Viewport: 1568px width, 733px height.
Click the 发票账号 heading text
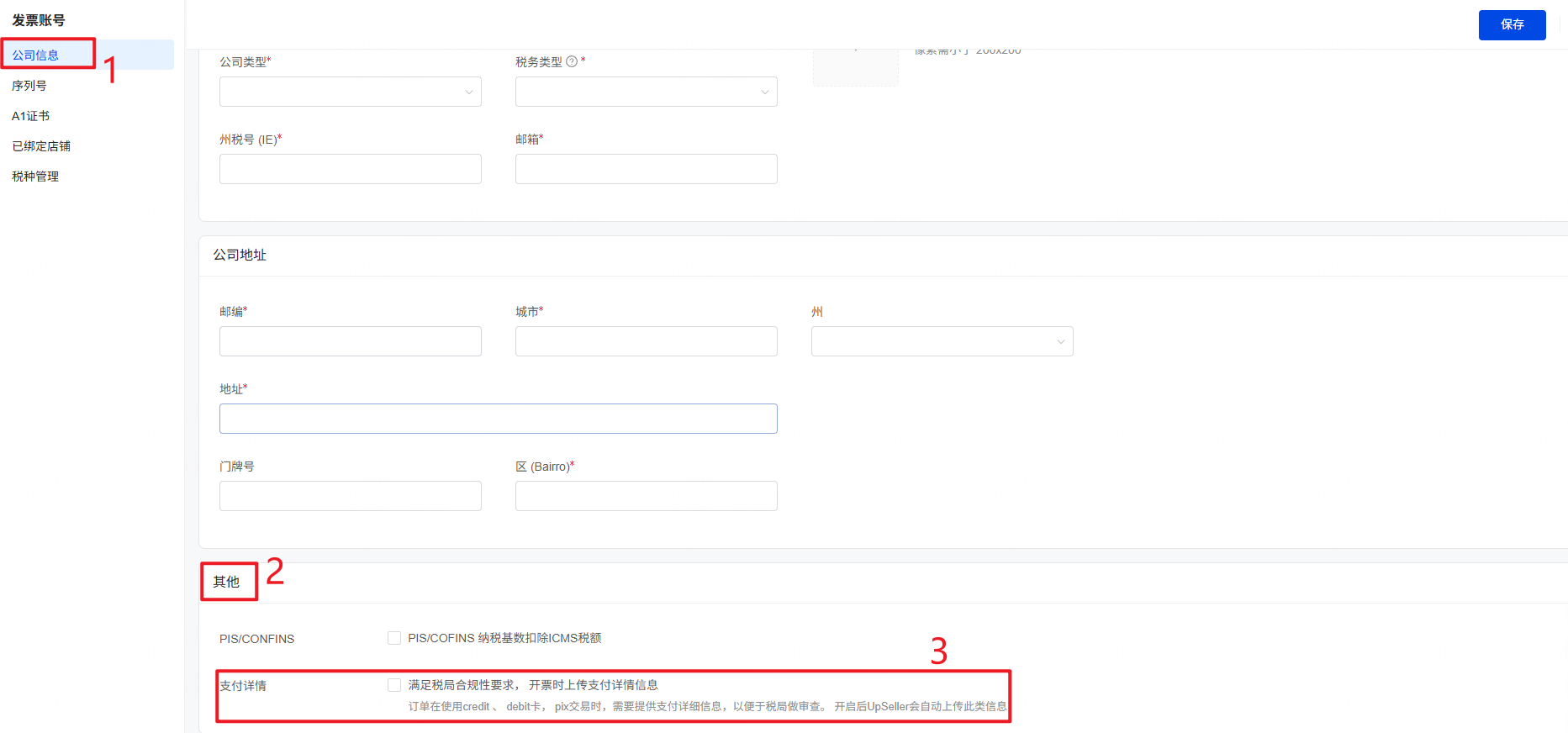[39, 20]
